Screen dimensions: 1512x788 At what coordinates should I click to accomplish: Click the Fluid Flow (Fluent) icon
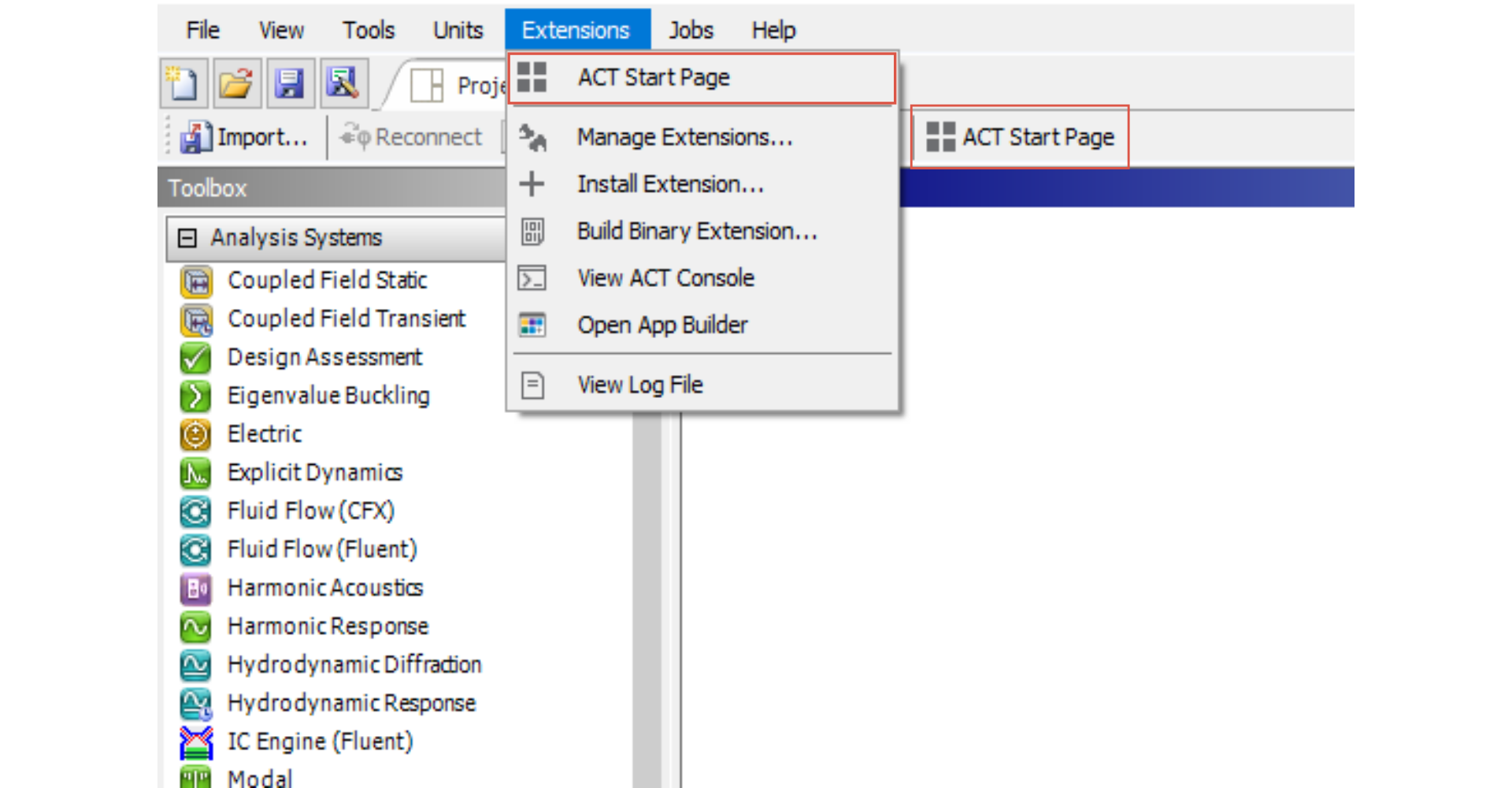[195, 550]
